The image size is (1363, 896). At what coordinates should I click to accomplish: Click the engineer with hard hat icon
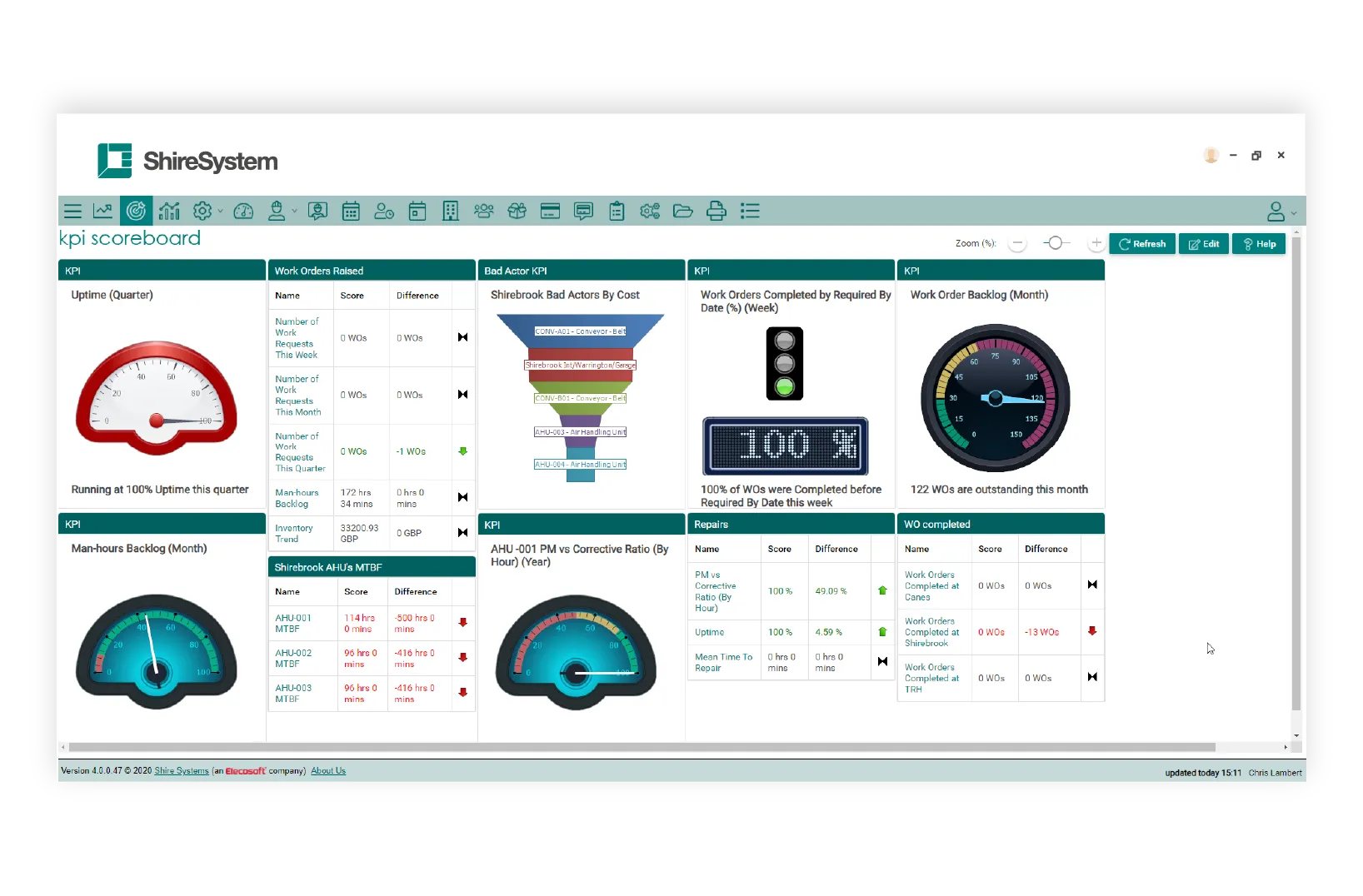point(277,212)
